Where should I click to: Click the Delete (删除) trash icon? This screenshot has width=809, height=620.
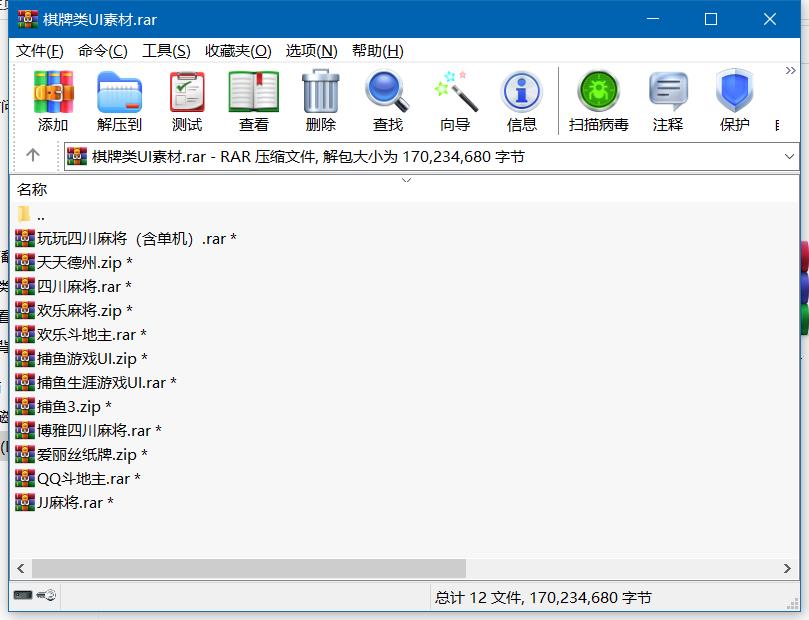click(321, 102)
